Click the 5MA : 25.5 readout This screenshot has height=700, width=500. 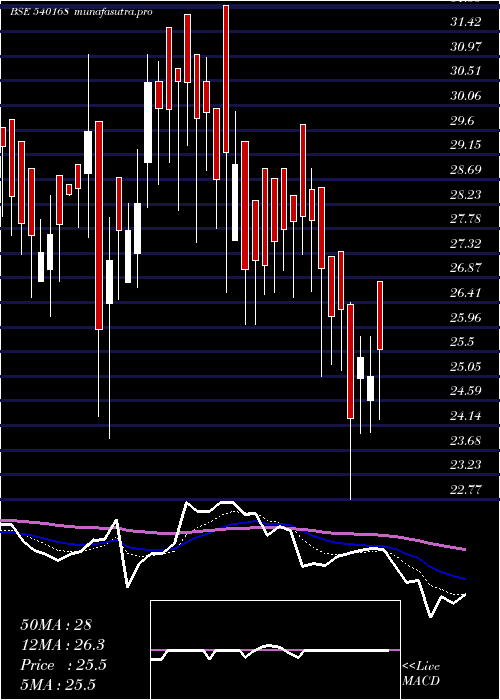58,685
